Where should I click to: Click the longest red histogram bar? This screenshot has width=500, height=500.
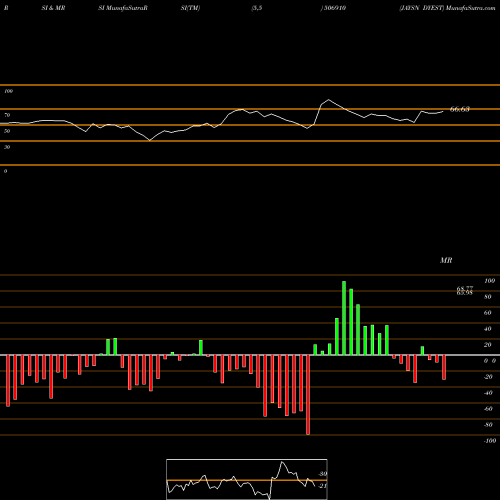tap(308, 395)
